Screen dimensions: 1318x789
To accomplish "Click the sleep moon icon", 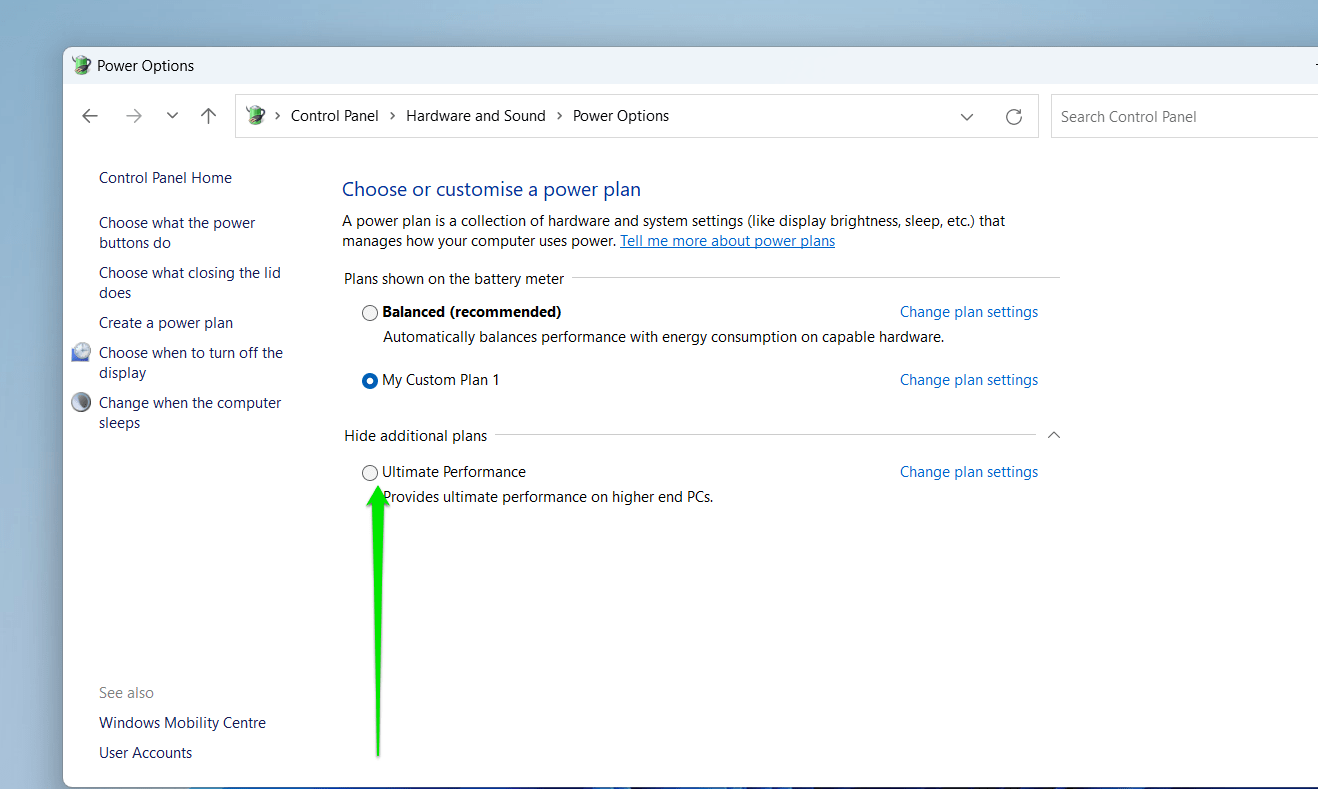I will click(x=81, y=402).
